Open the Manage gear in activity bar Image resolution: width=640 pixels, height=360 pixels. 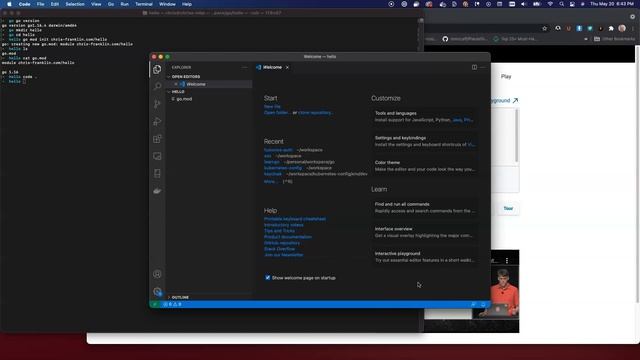(157, 291)
